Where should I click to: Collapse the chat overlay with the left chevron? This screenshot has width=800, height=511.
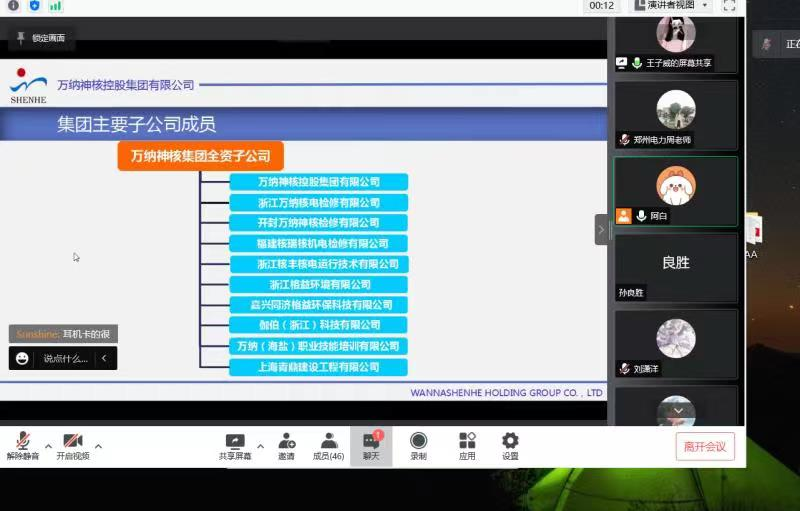pyautogui.click(x=104, y=358)
